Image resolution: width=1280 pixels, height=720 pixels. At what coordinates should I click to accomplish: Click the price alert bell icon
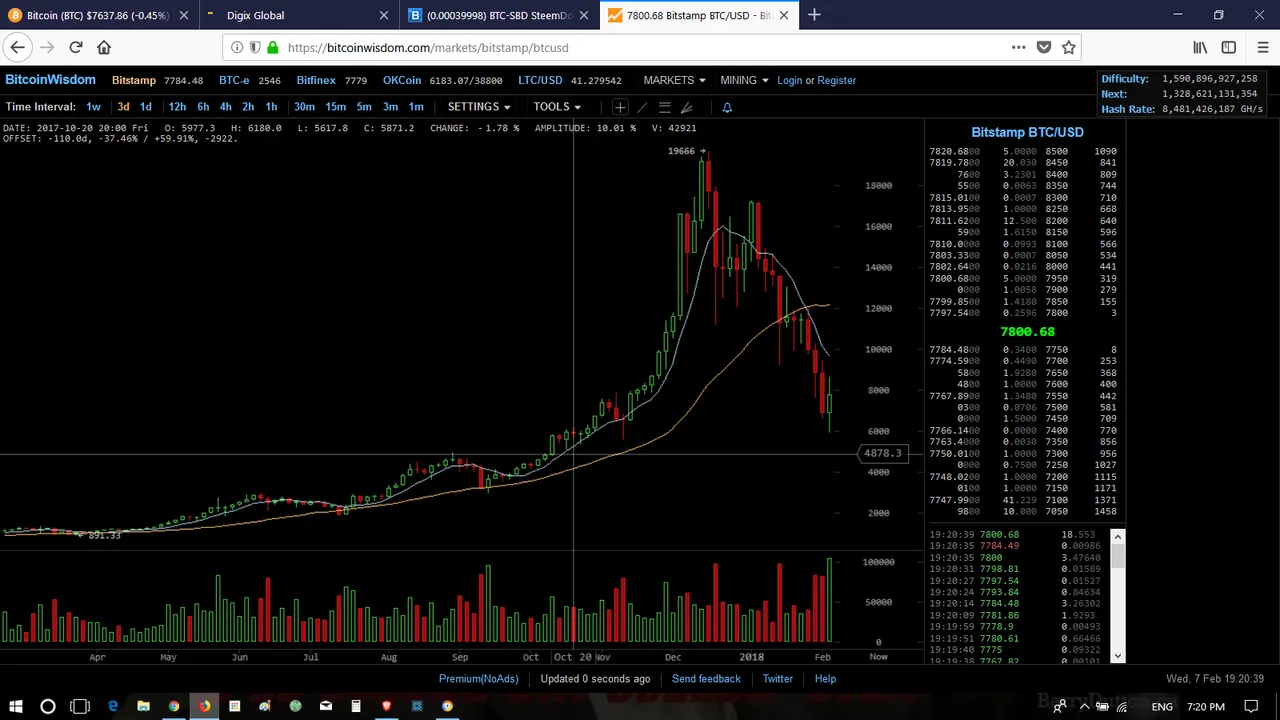[x=727, y=107]
